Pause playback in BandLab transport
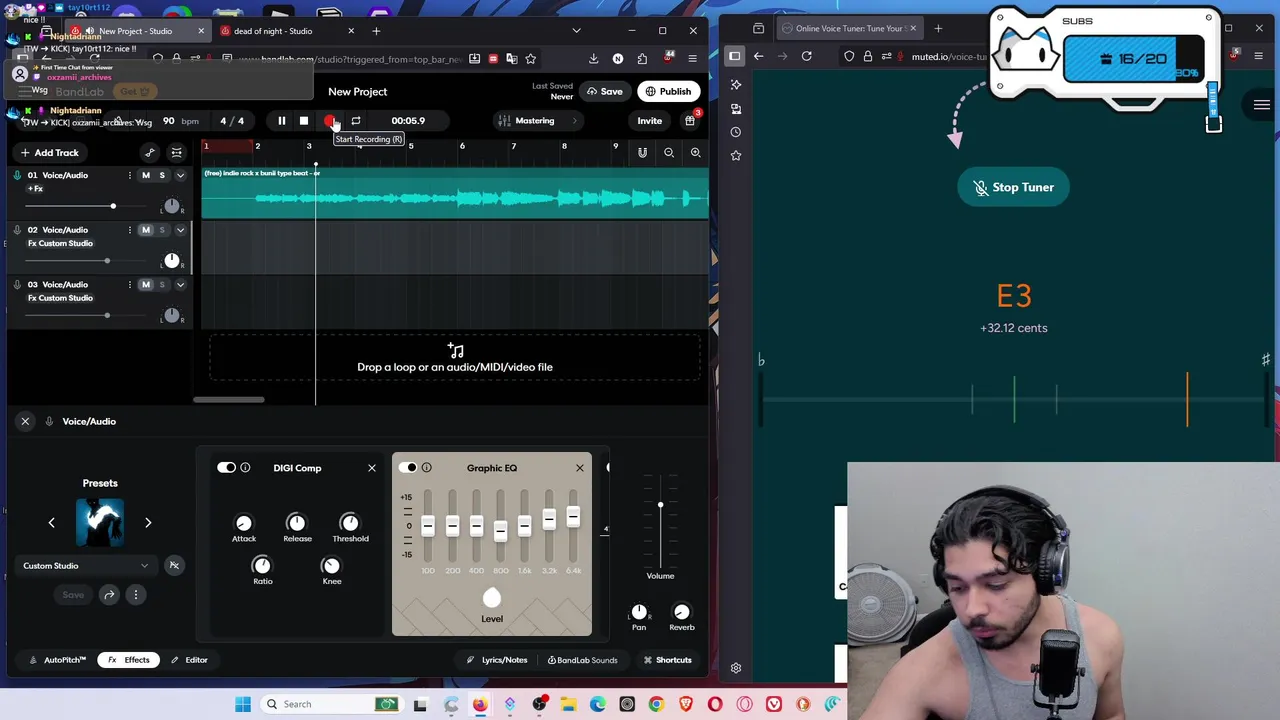The image size is (1280, 720). point(281,121)
